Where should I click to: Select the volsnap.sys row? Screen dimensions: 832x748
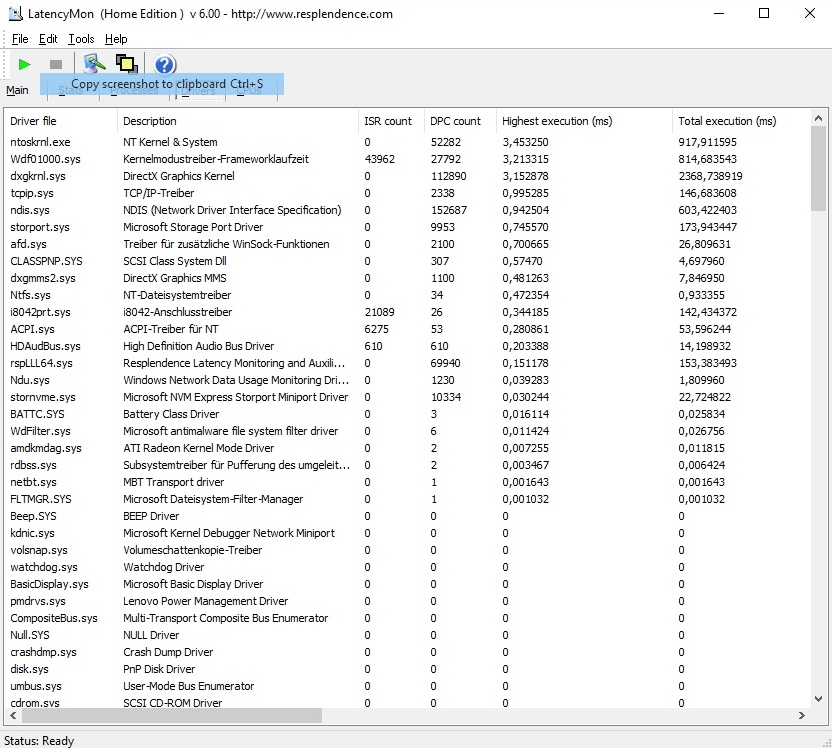(408, 550)
